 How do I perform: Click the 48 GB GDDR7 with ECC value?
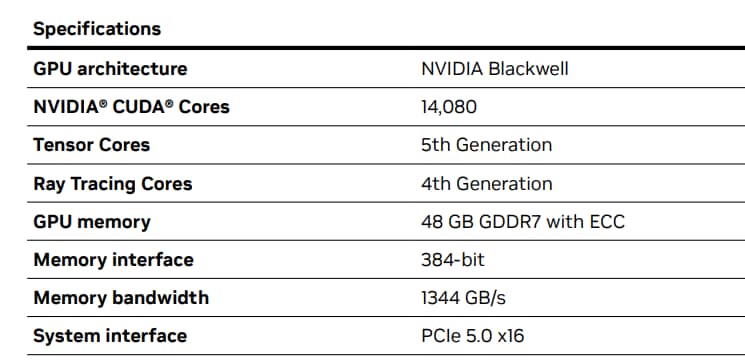tap(523, 222)
